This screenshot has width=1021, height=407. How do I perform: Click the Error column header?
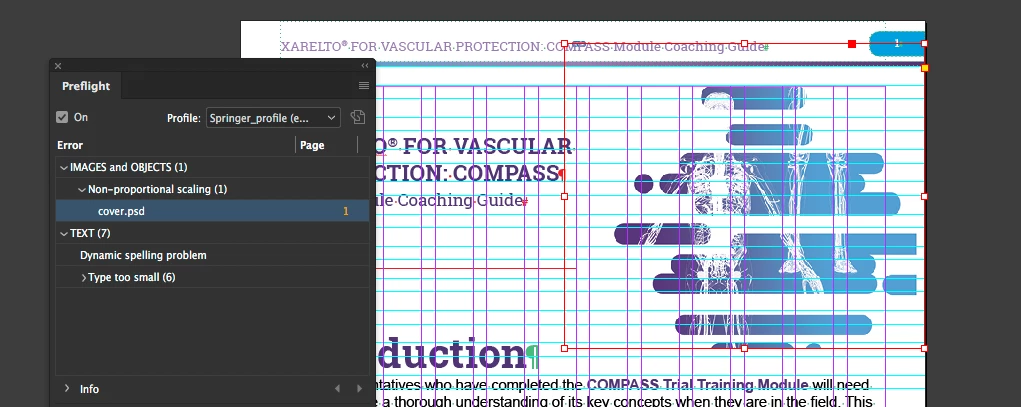point(70,145)
